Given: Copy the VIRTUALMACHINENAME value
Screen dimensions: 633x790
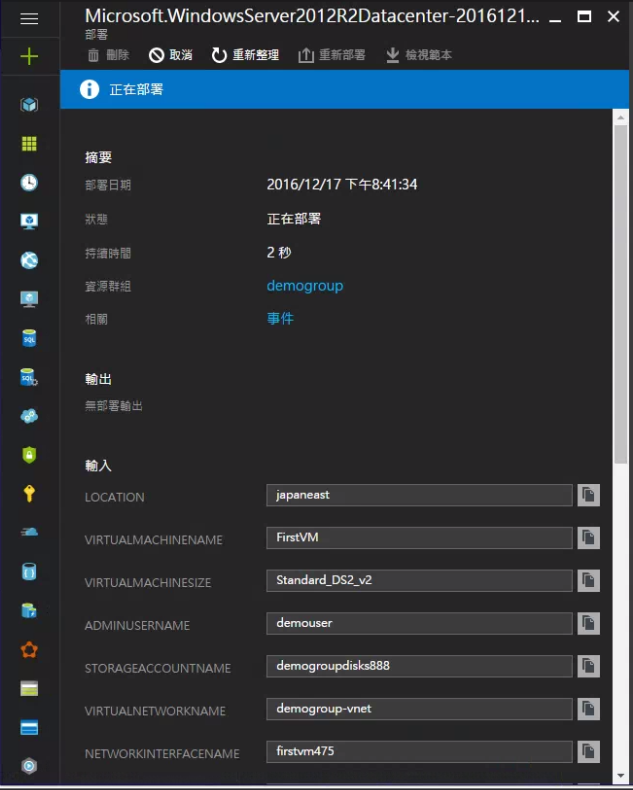Looking at the screenshot, I should [x=588, y=538].
